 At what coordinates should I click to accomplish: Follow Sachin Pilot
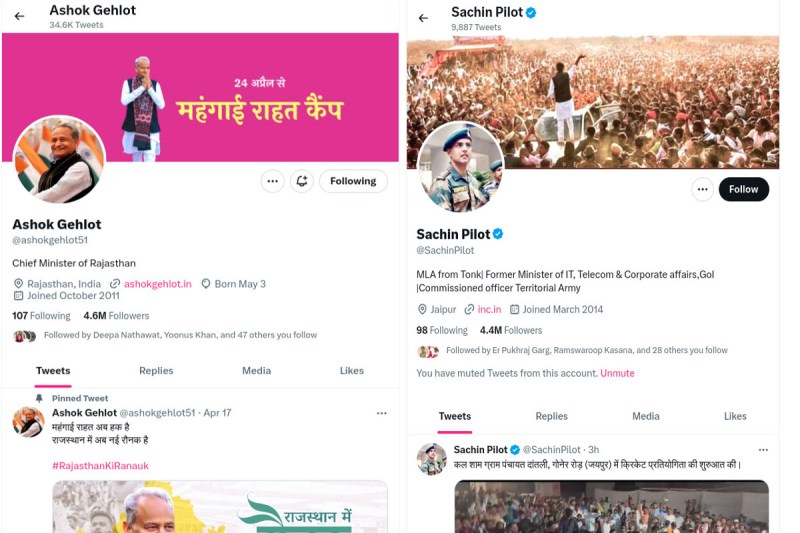743,189
